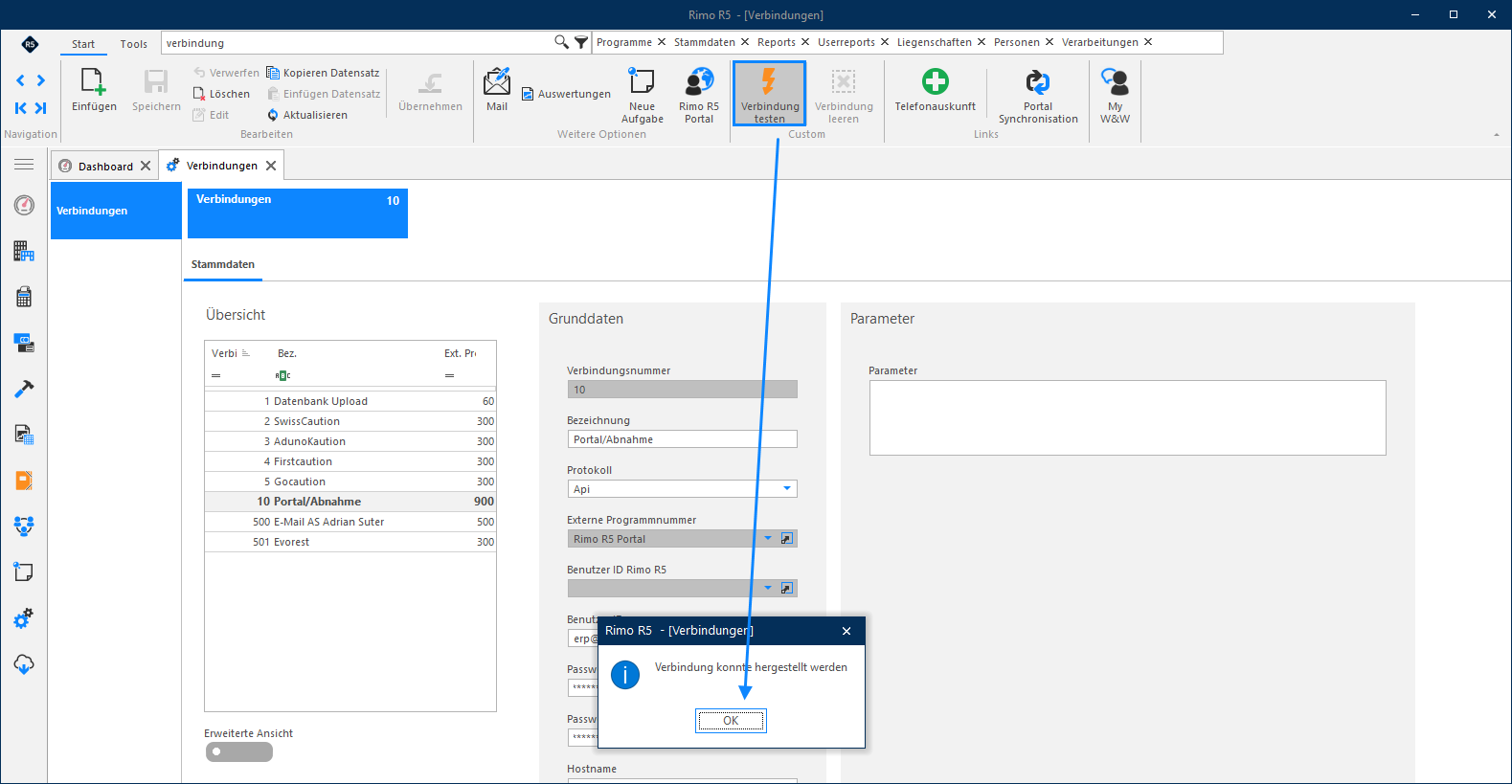Expand the Benutzer ID Rimo R5 dropdown arrow
The image size is (1512, 784).
point(768,589)
